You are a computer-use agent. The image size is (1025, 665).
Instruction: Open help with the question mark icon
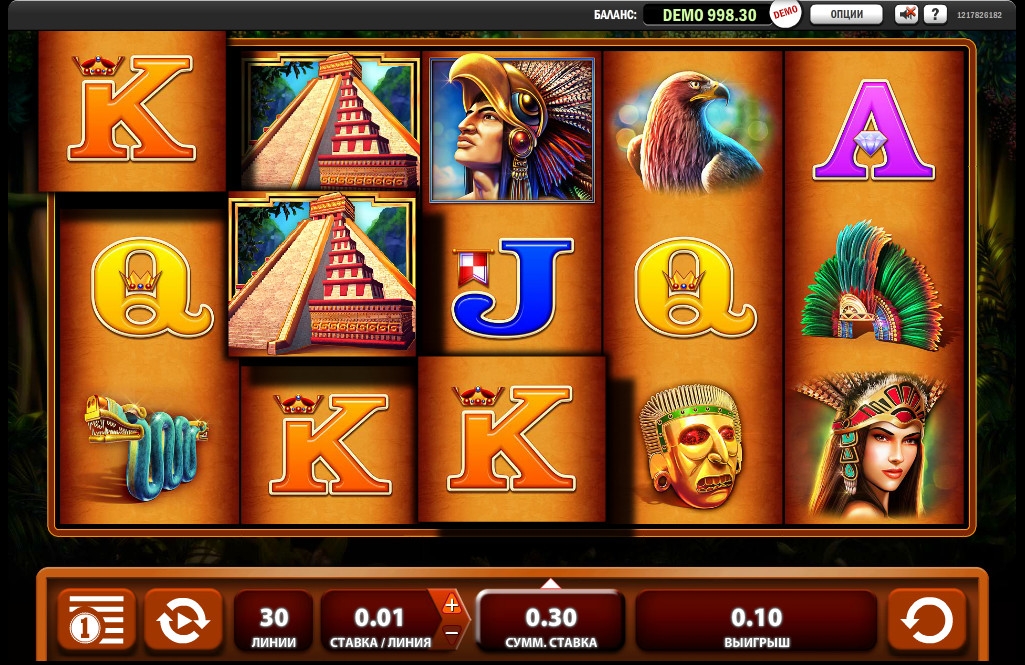tap(935, 14)
